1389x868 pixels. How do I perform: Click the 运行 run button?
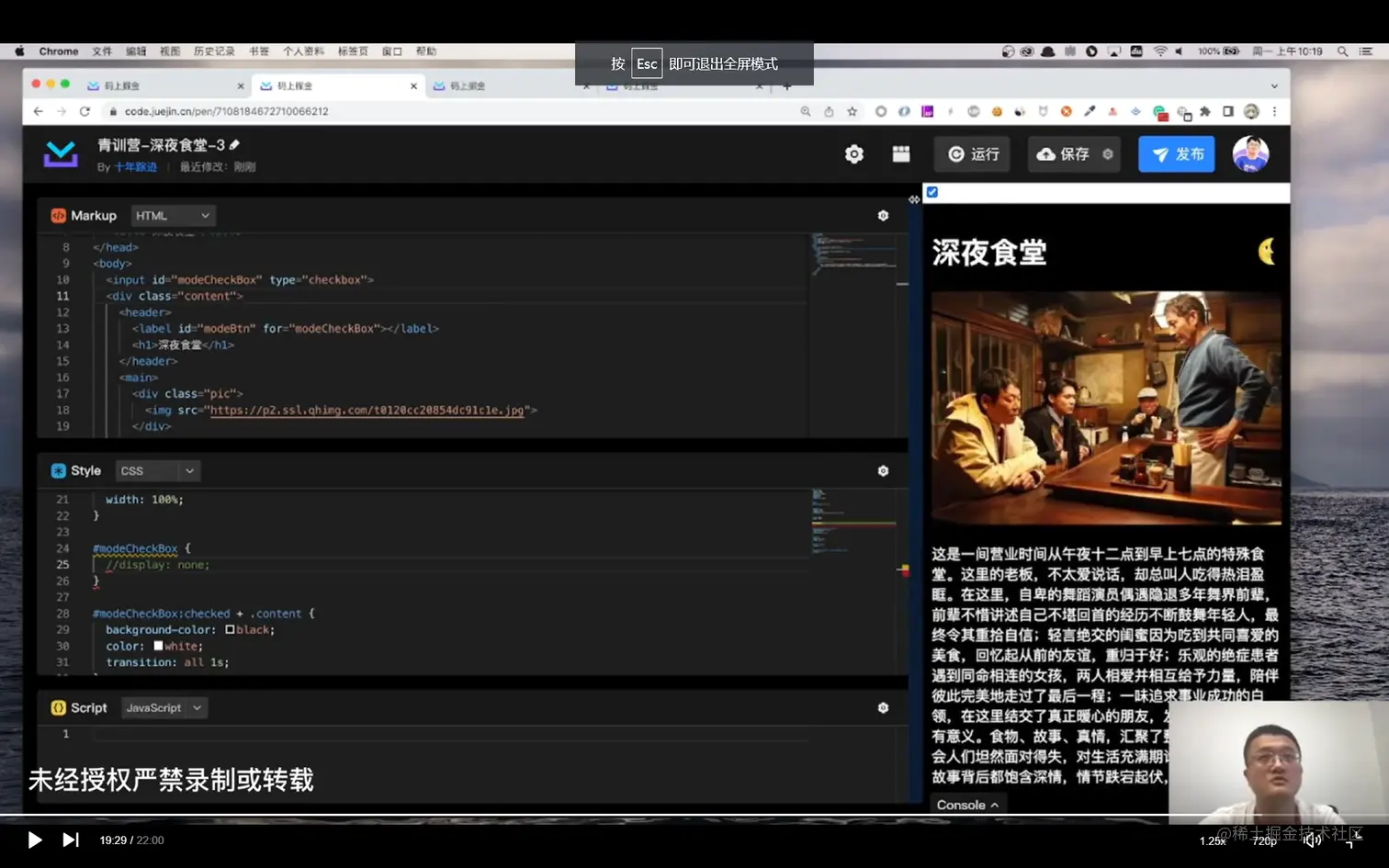click(973, 154)
